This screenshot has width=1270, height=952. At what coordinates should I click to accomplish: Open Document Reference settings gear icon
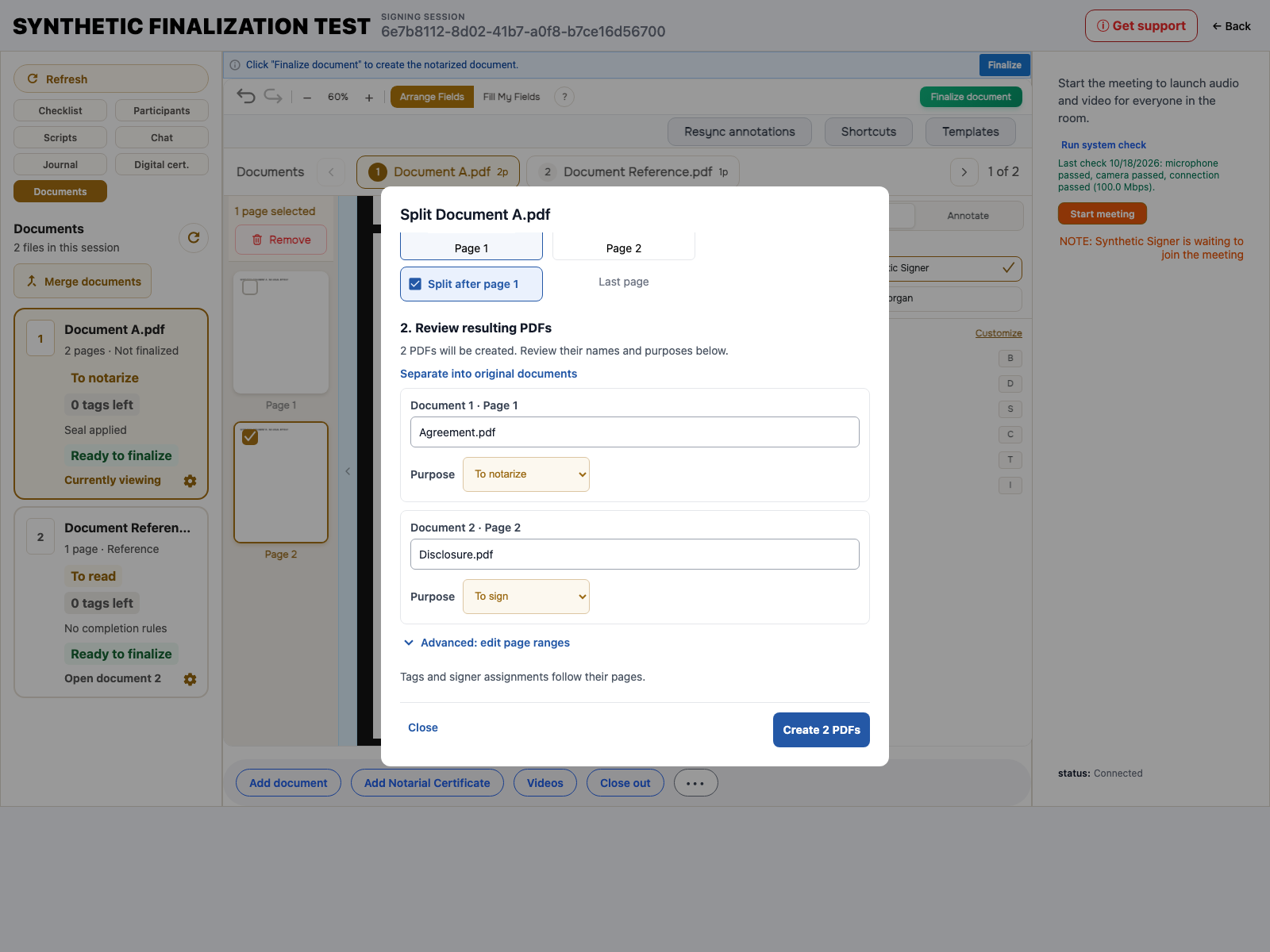[190, 679]
